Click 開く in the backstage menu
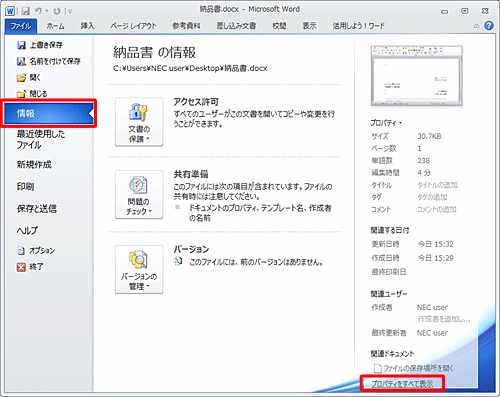This screenshot has height=397, width=500. (x=29, y=78)
